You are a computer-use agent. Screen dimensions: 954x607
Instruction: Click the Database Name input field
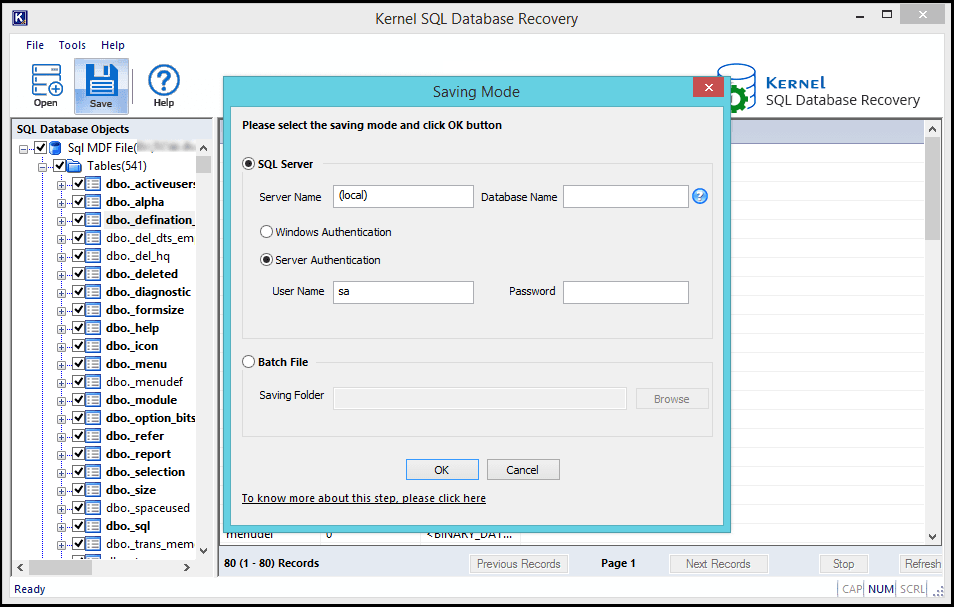(625, 196)
